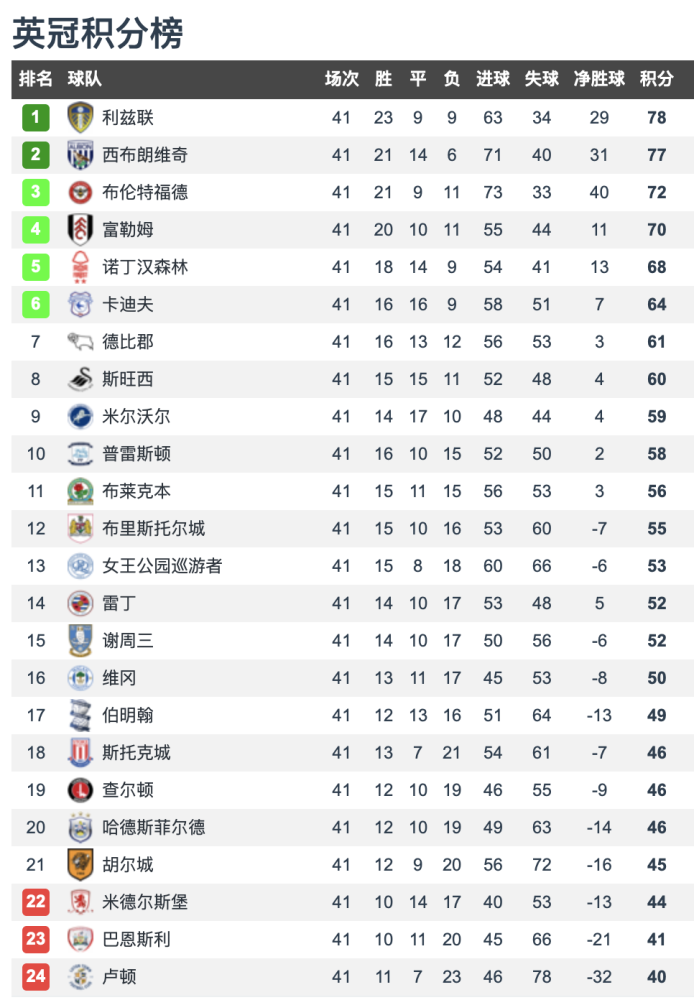
Task: Click the Charlton (查尔顿) red circular badge
Action: coord(80,790)
